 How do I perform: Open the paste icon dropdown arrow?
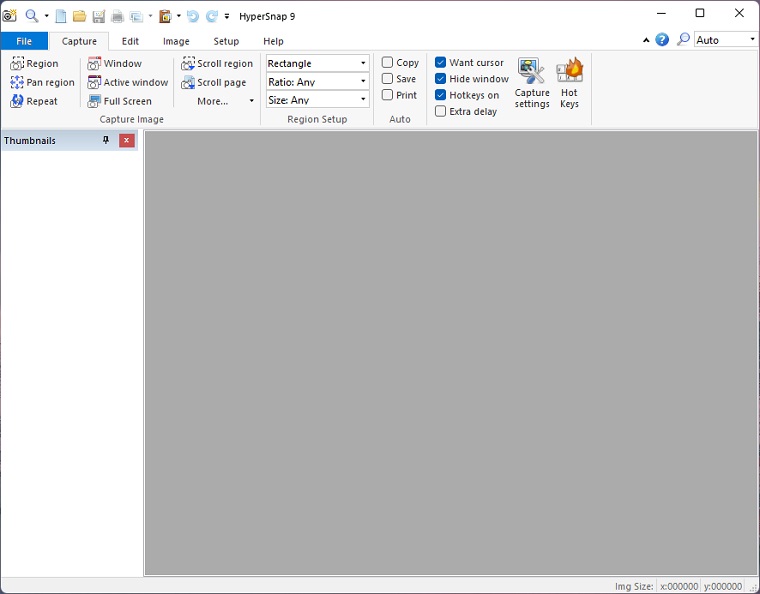(x=179, y=16)
